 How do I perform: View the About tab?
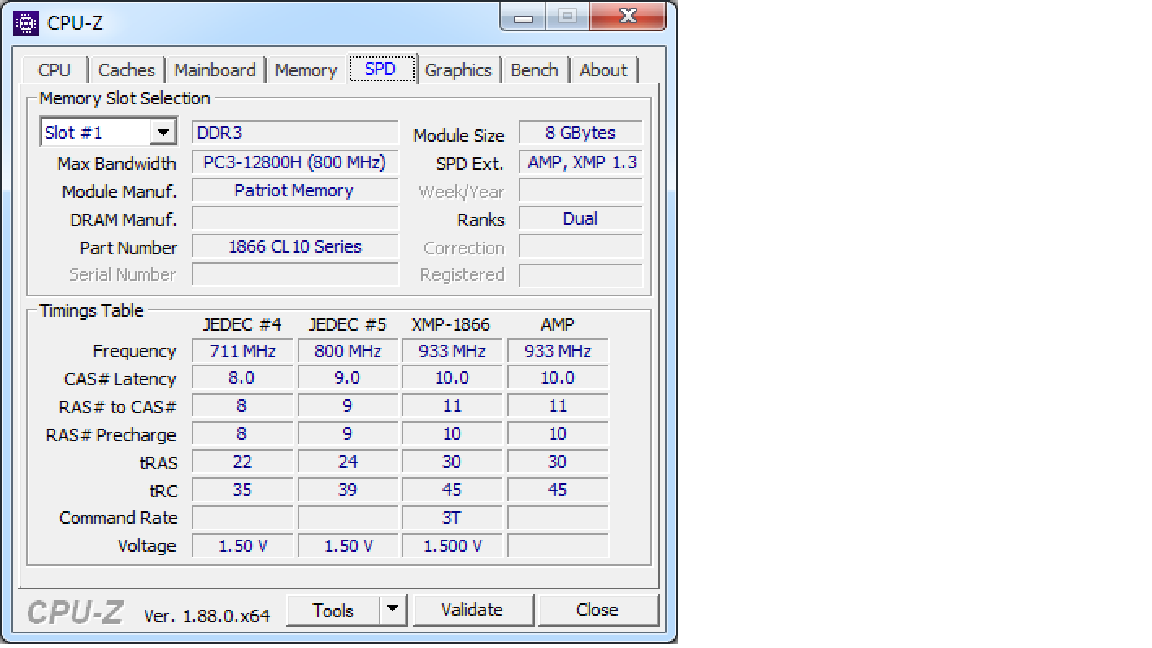pos(604,71)
